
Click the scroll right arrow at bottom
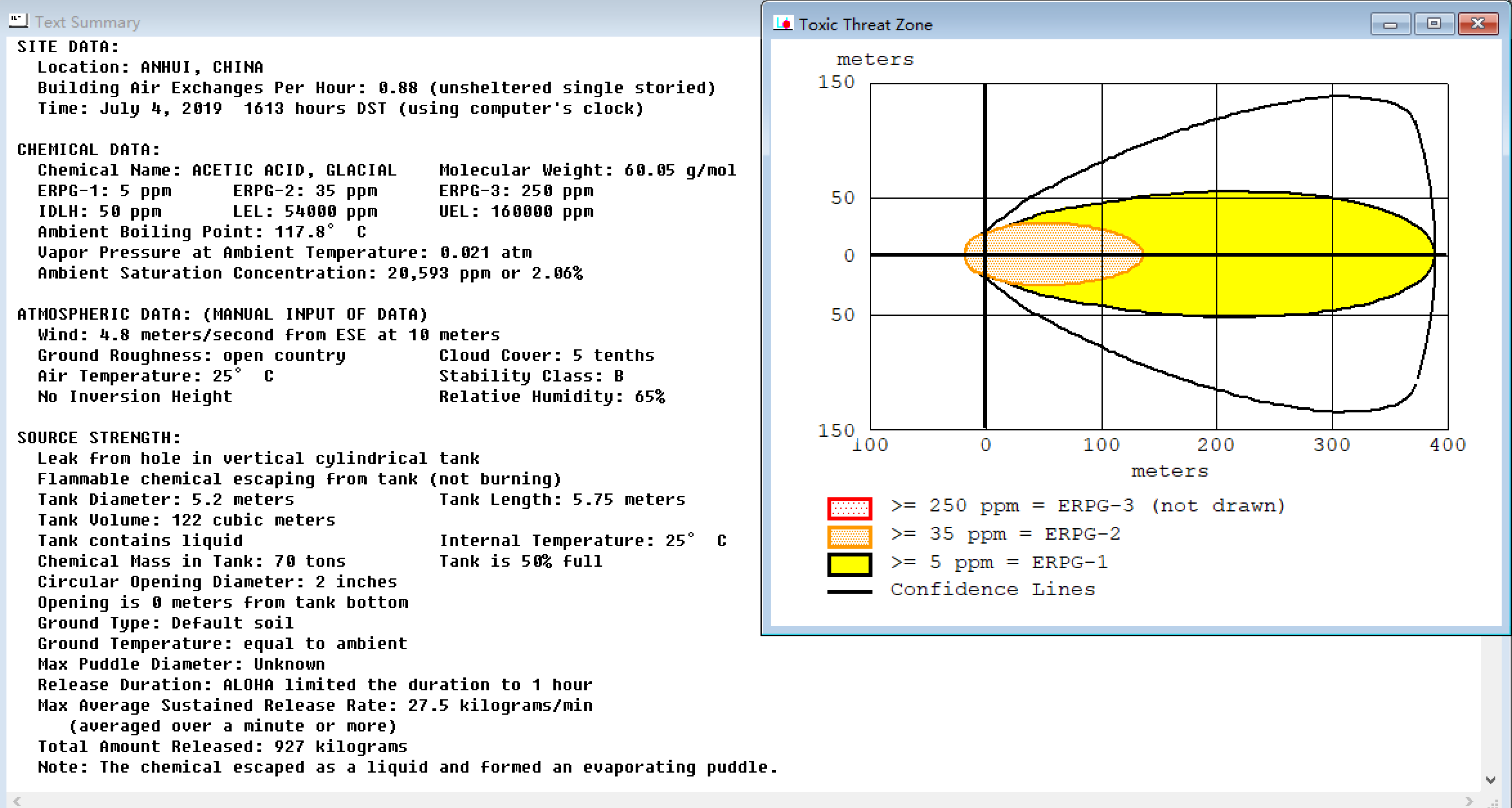coord(1468,801)
